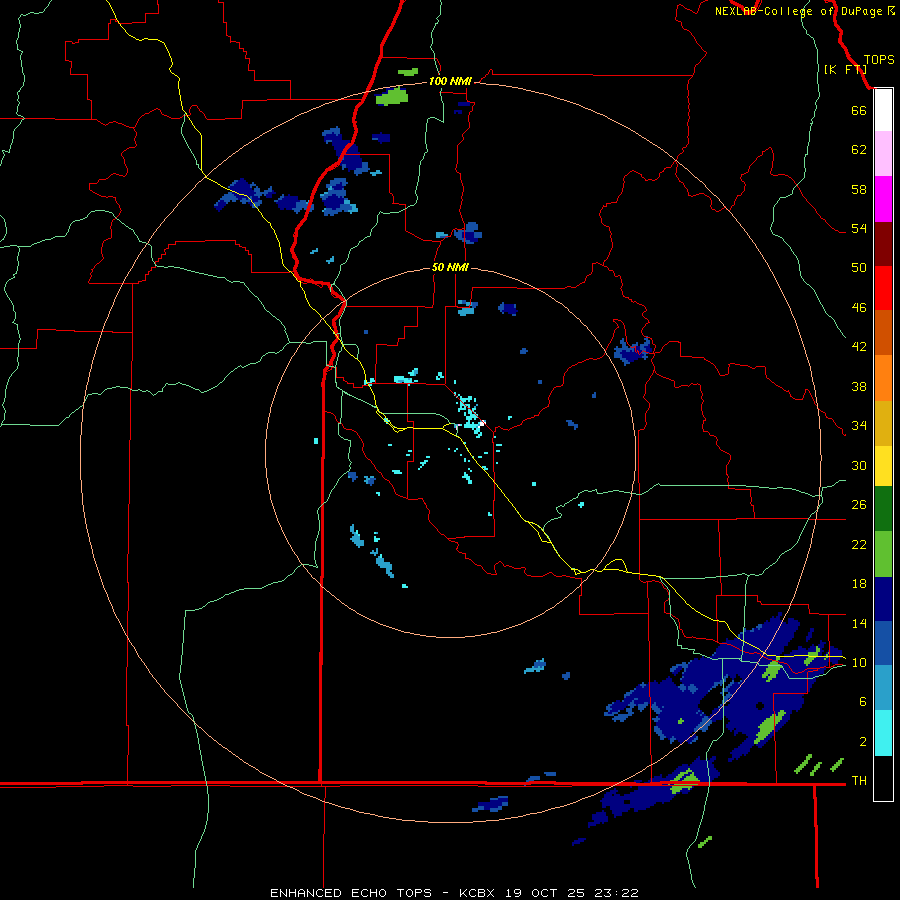Click the cyan legend swatch
The height and width of the screenshot is (900, 900).
pos(883,733)
